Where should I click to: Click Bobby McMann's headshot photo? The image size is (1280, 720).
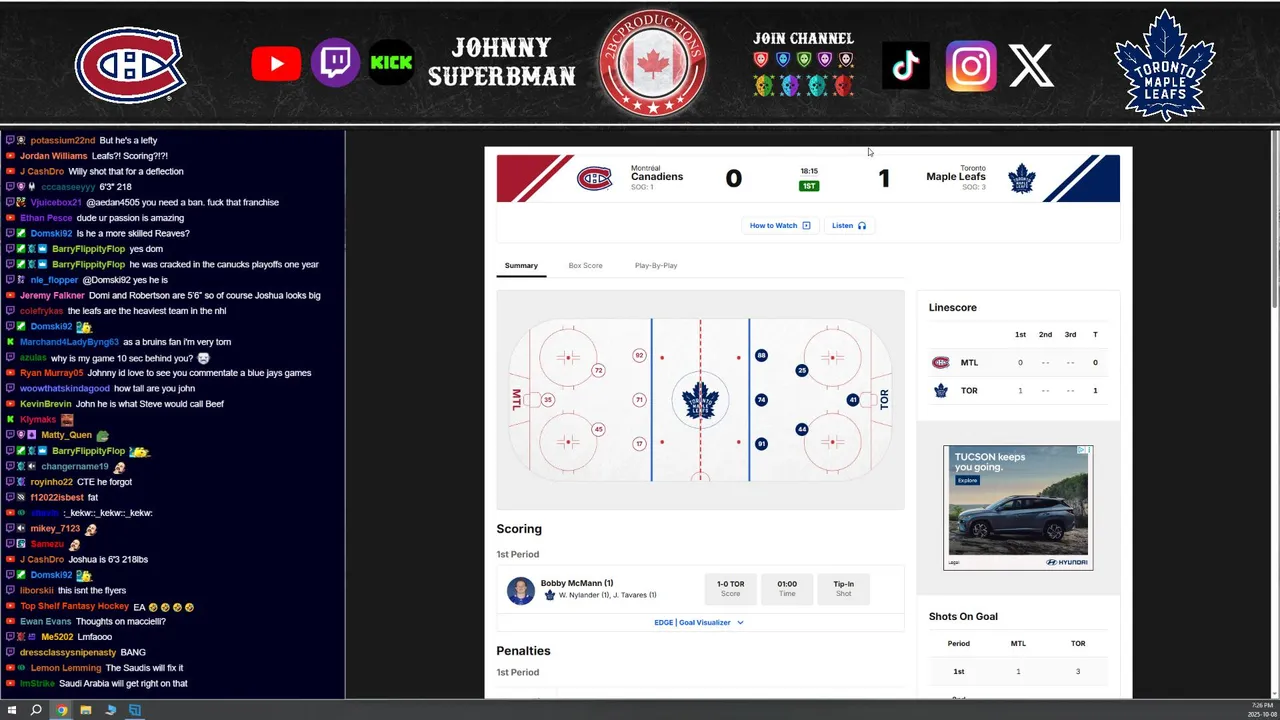pos(520,591)
